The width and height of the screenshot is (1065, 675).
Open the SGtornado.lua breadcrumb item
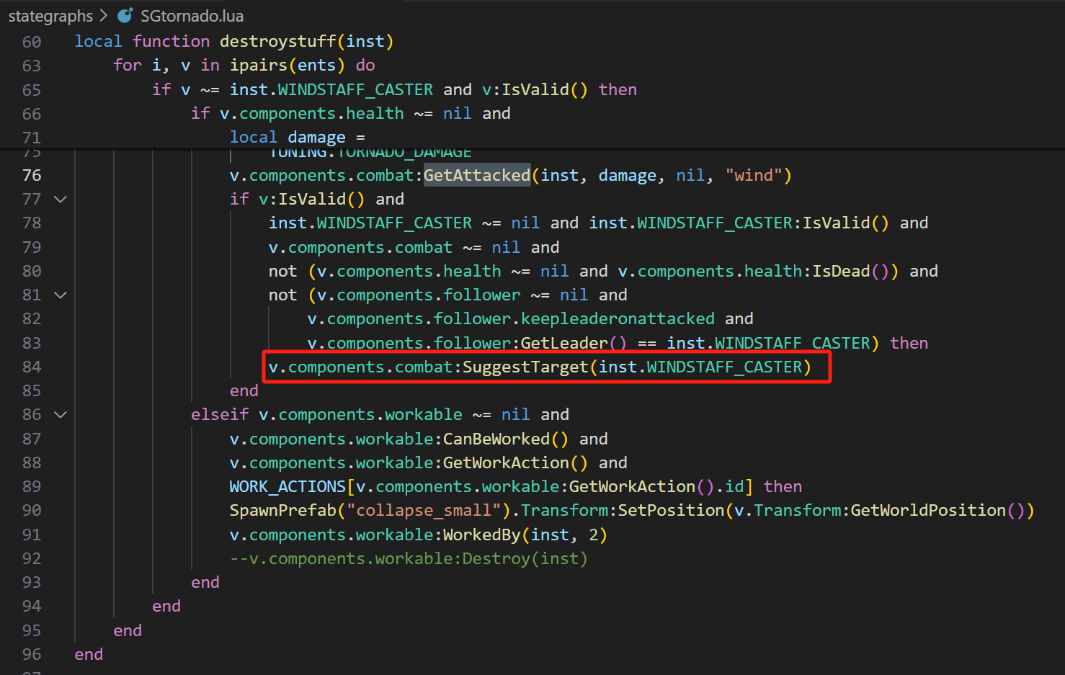point(192,16)
